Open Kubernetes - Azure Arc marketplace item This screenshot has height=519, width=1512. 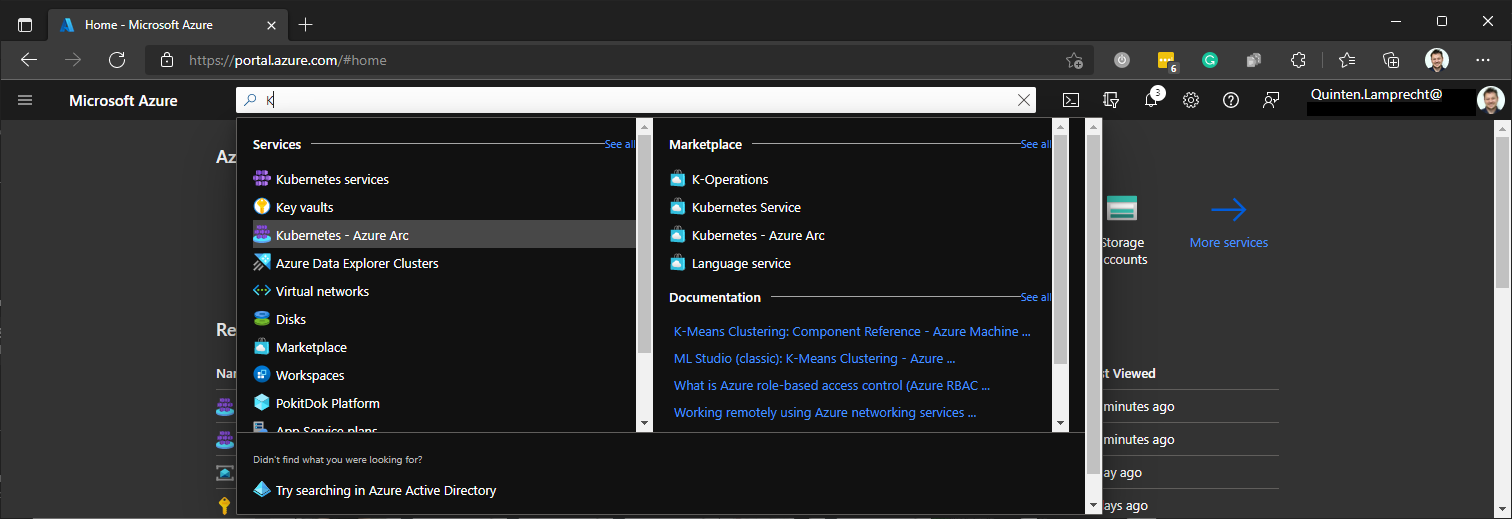[758, 235]
